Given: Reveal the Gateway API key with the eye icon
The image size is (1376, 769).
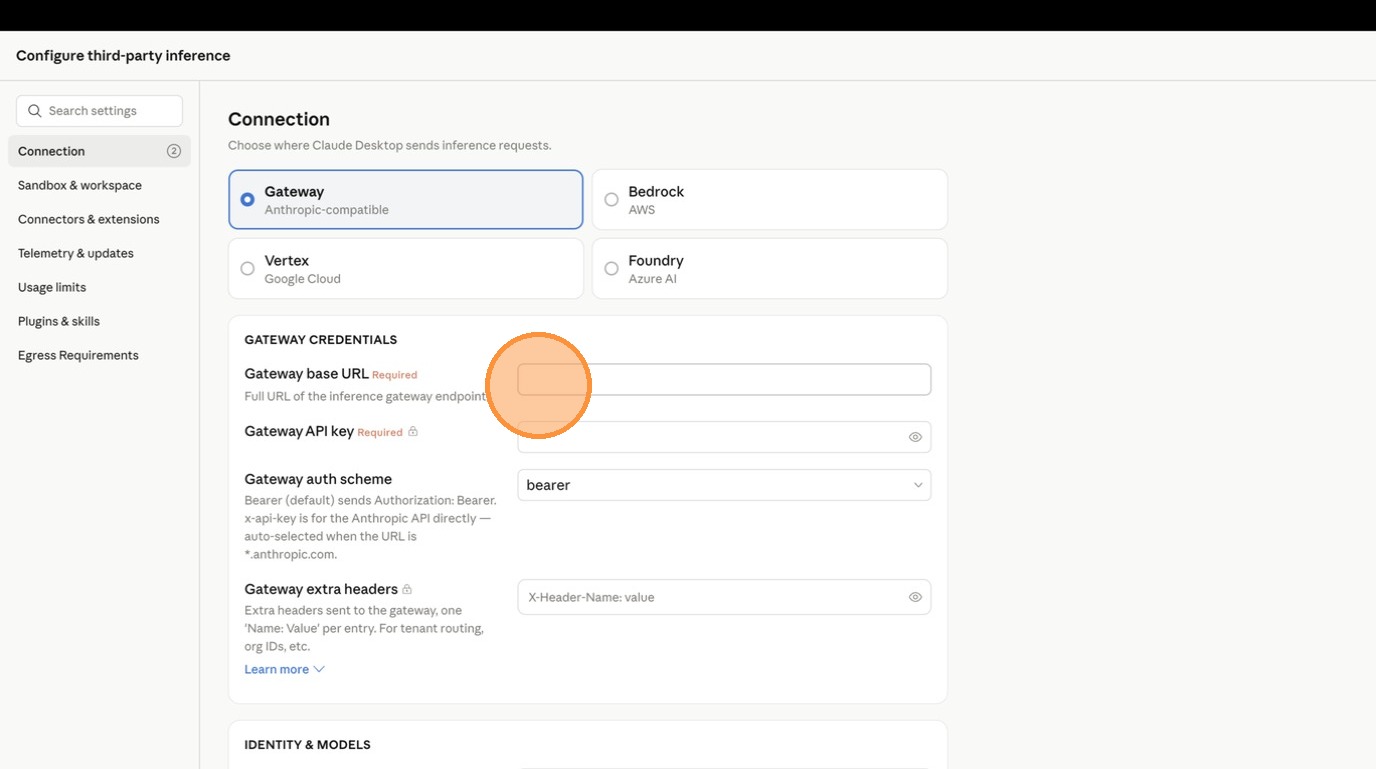Looking at the screenshot, I should tap(914, 437).
